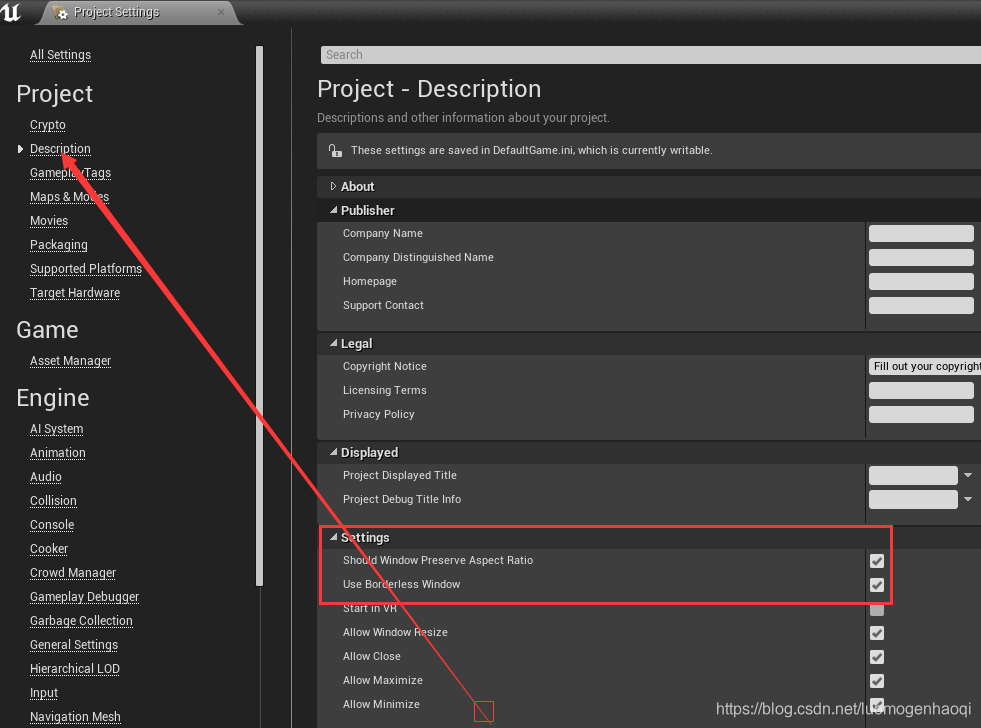This screenshot has height=728, width=981.
Task: Click the Unreal Engine logo icon
Action: [x=11, y=12]
